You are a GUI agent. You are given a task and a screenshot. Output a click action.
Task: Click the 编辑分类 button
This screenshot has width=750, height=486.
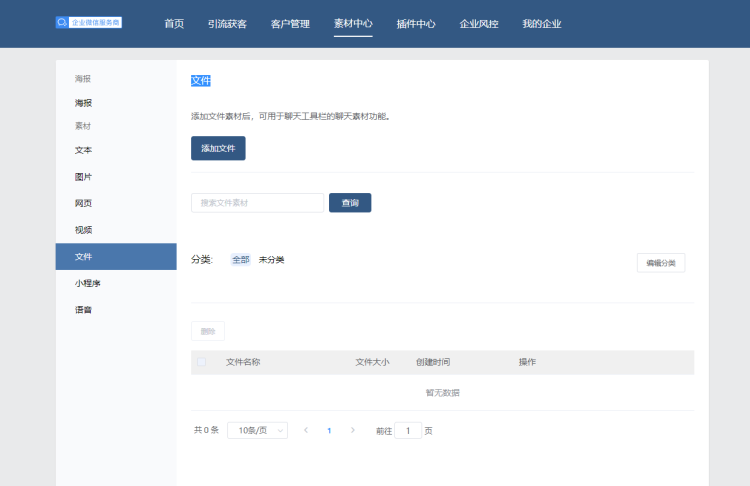tap(660, 263)
